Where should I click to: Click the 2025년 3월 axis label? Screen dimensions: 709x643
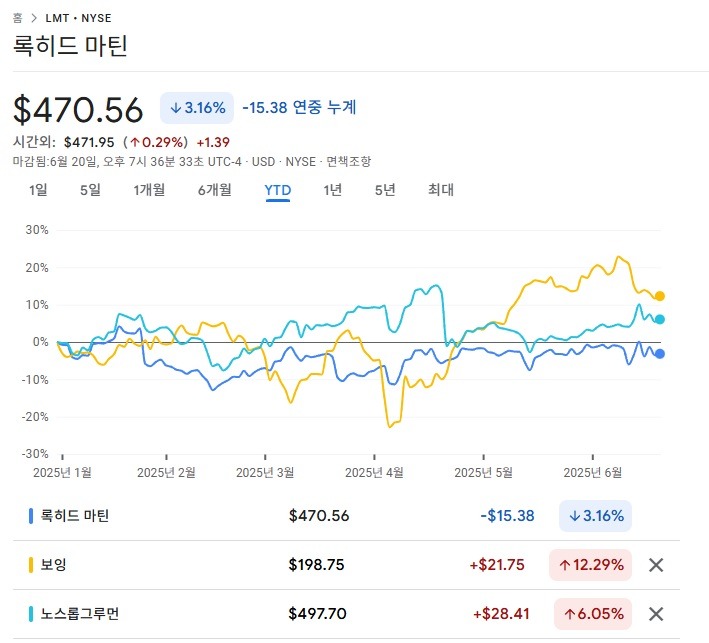[x=265, y=473]
